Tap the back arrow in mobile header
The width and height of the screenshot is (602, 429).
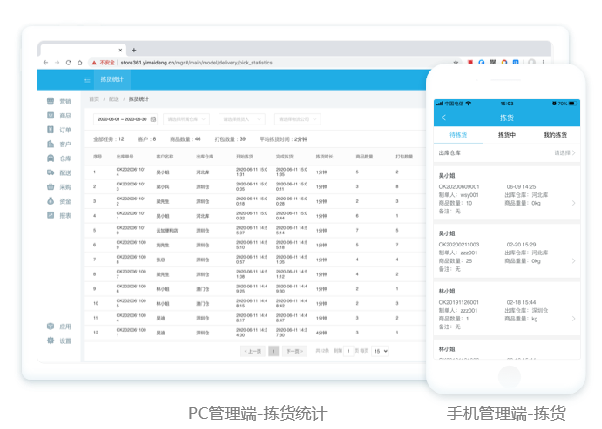pos(443,118)
